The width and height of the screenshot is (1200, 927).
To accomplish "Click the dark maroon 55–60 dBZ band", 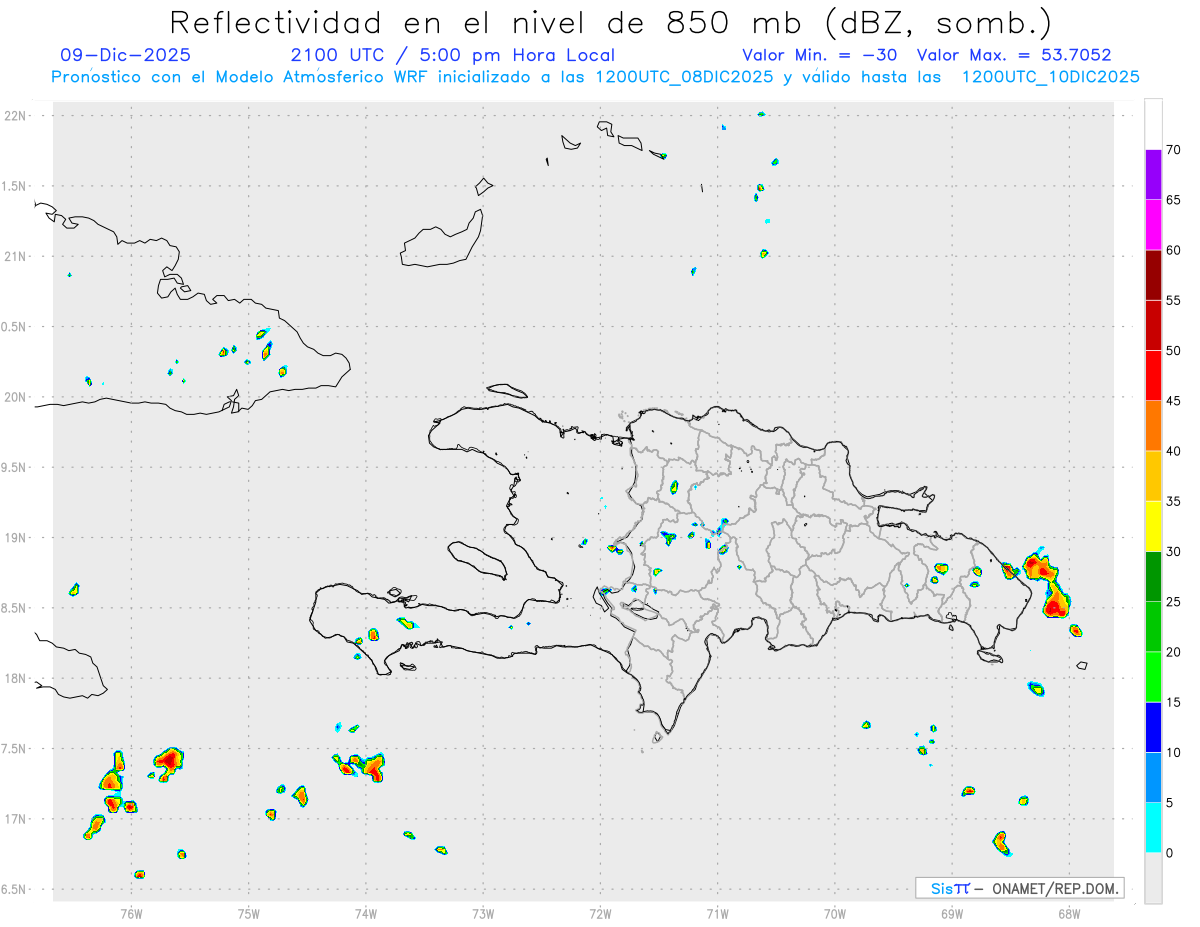I will [1153, 275].
